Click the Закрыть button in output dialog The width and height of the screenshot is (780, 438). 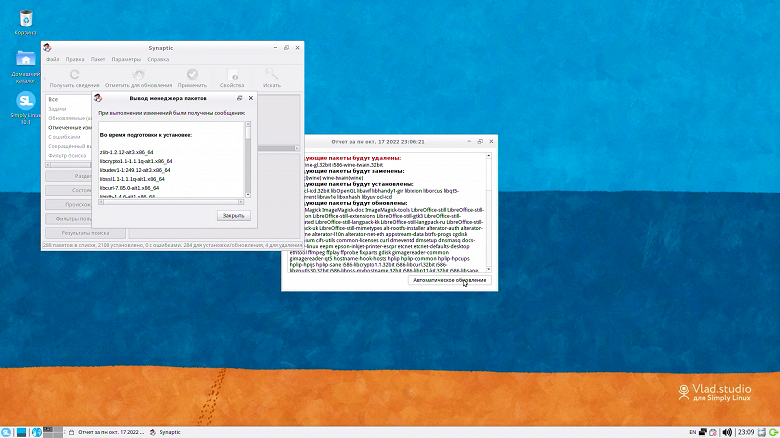click(x=233, y=216)
